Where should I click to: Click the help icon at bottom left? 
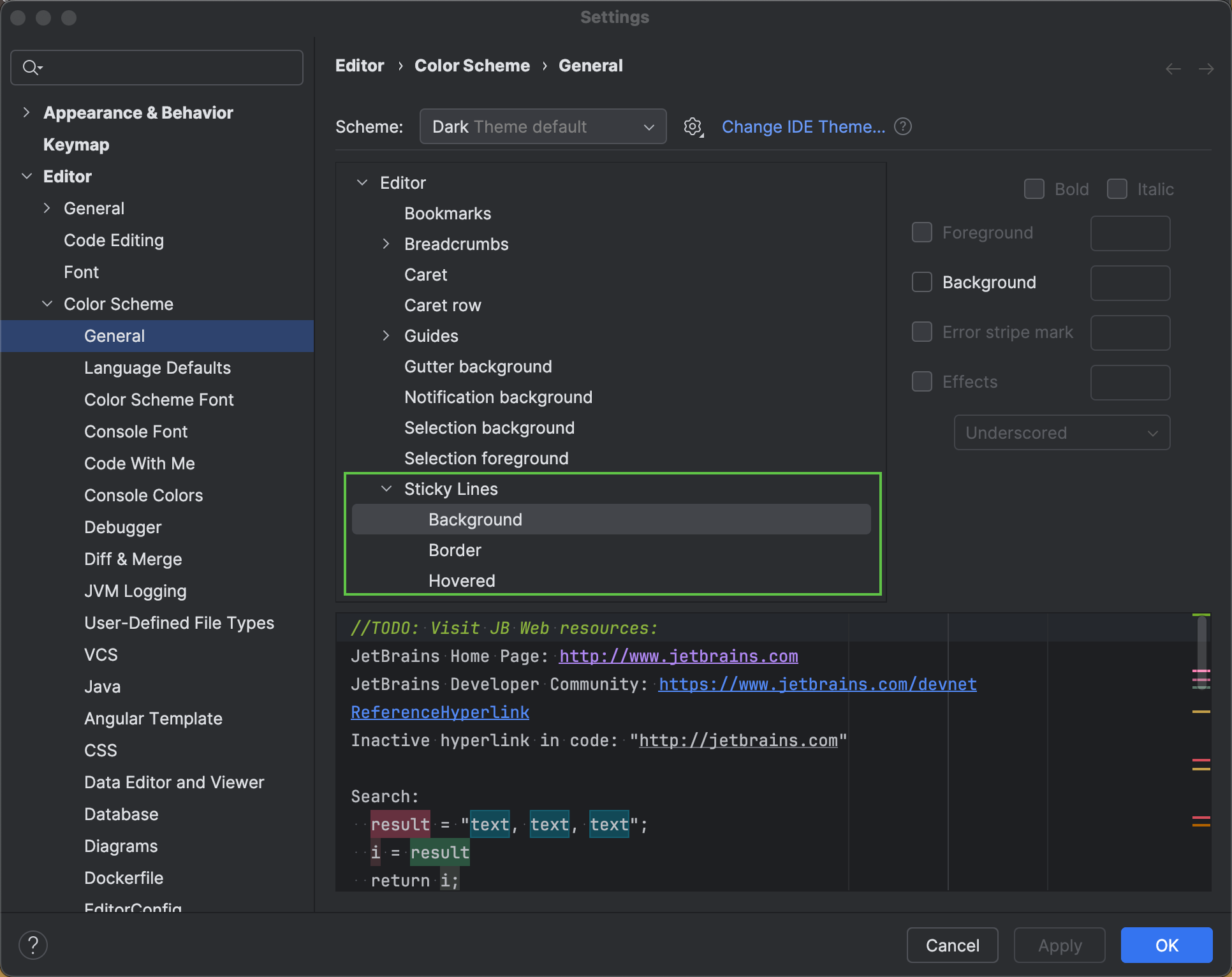point(33,944)
